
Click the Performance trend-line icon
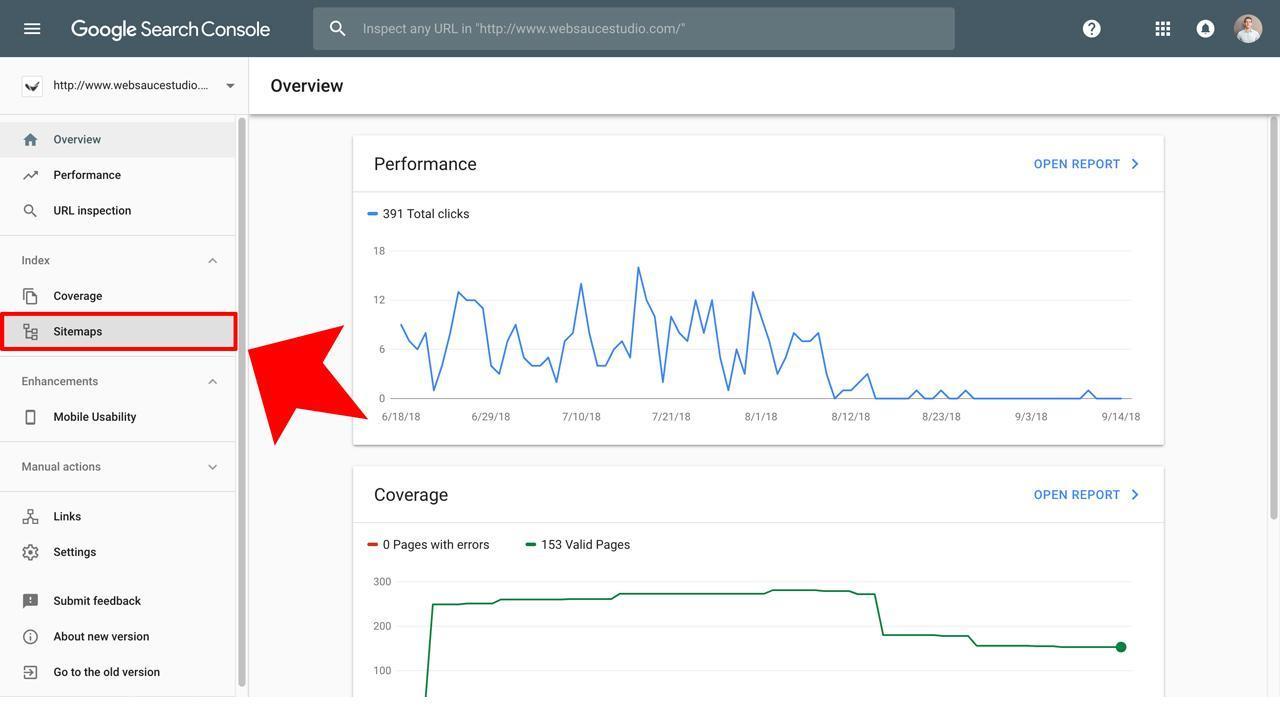[30, 175]
